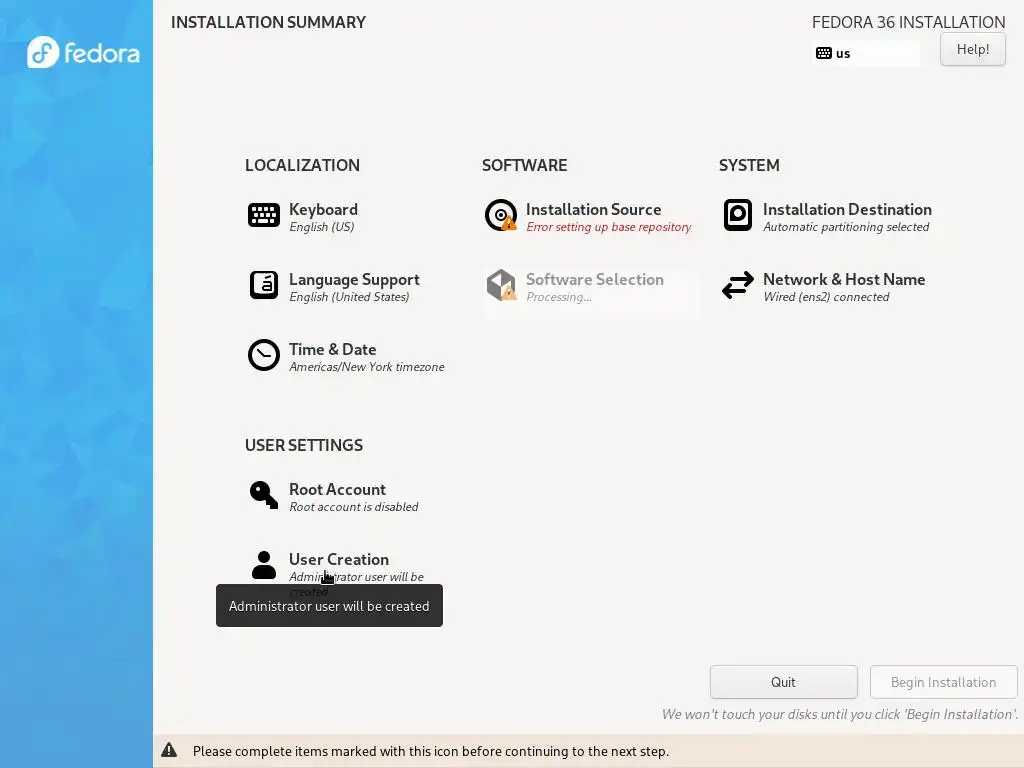Click 'Automatic partitioning selected' text
The height and width of the screenshot is (768, 1024).
846,227
